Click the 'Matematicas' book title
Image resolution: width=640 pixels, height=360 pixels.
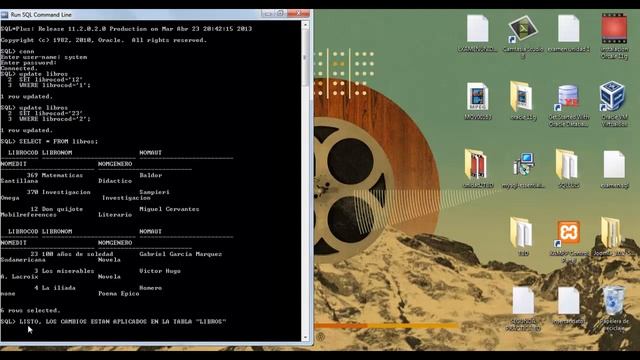point(62,175)
